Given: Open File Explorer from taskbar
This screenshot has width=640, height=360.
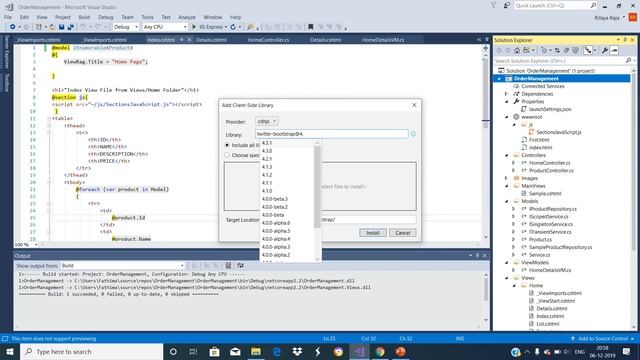Looking at the screenshot, I should click(256, 351).
